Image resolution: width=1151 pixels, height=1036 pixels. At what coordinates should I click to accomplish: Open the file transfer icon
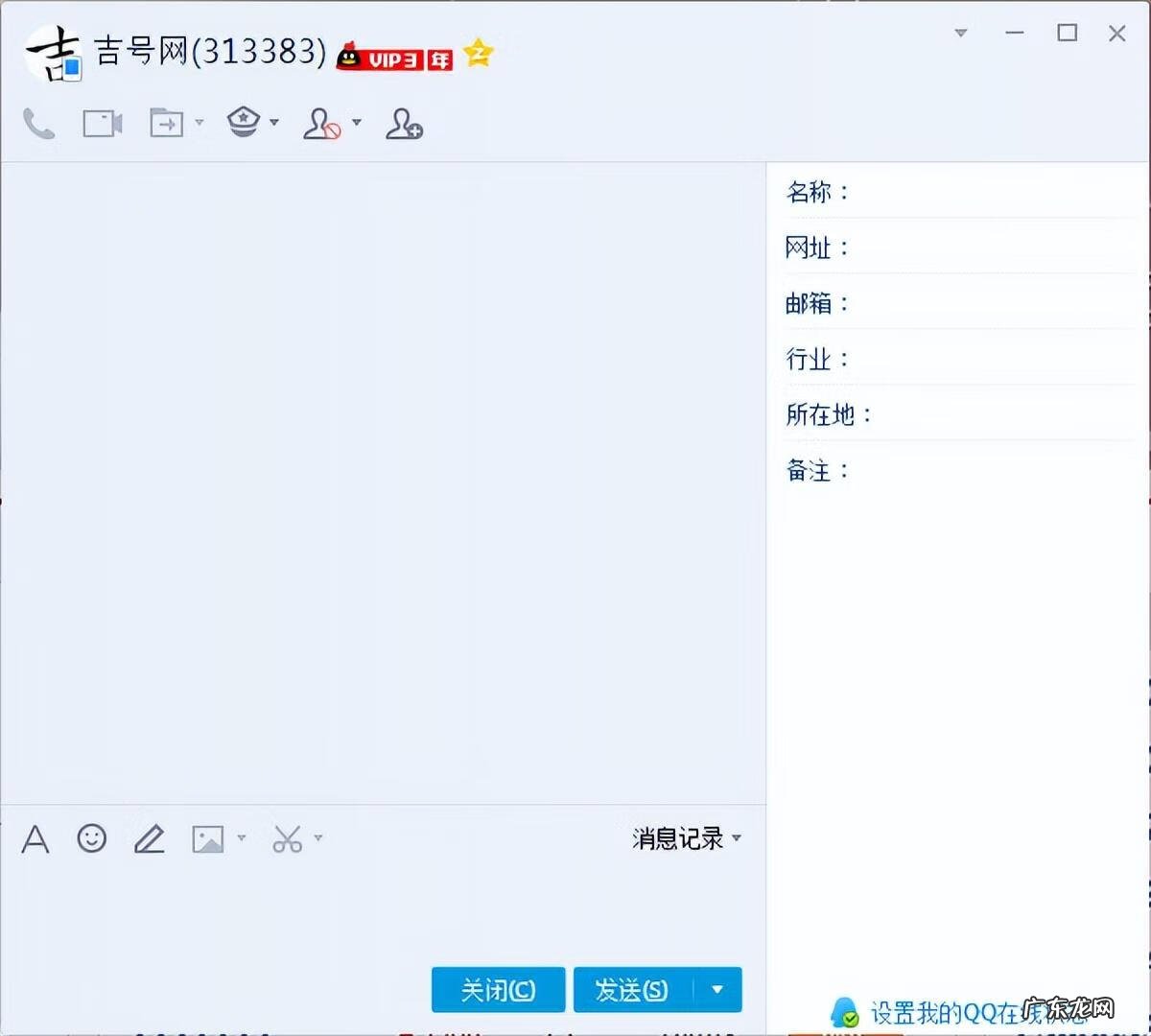click(x=165, y=123)
